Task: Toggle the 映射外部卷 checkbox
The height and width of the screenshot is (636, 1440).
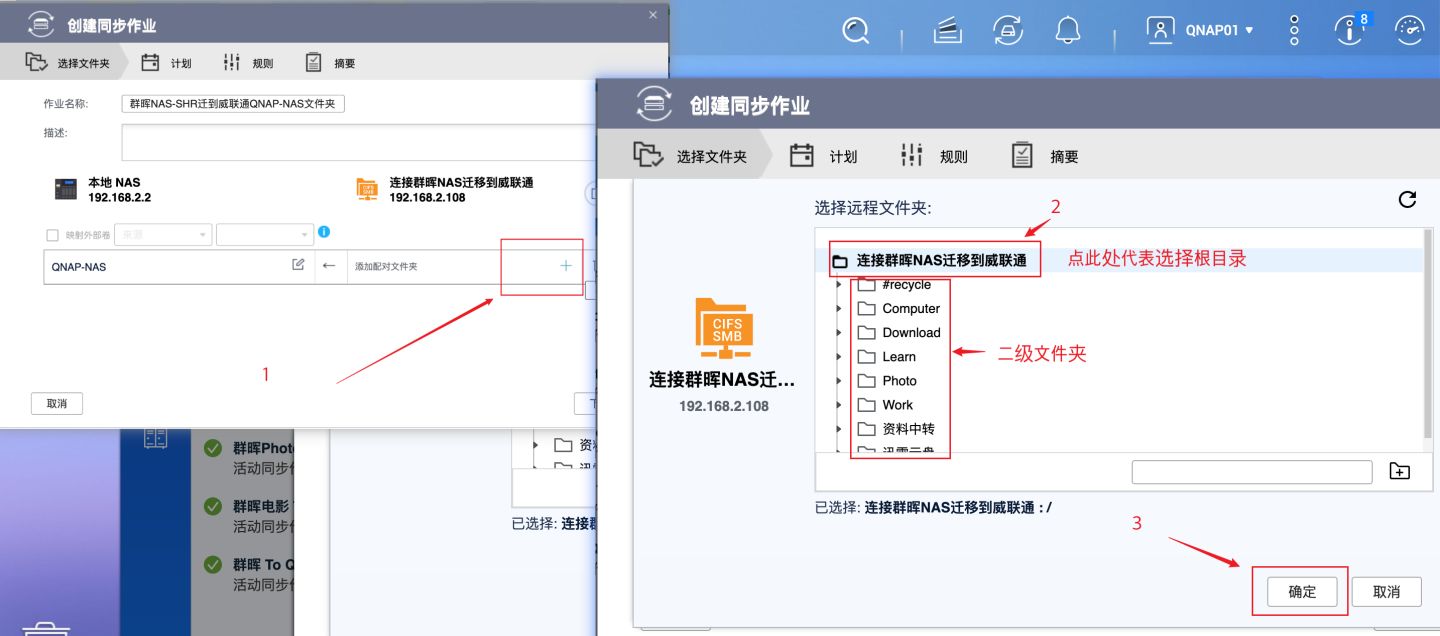Action: [x=52, y=235]
